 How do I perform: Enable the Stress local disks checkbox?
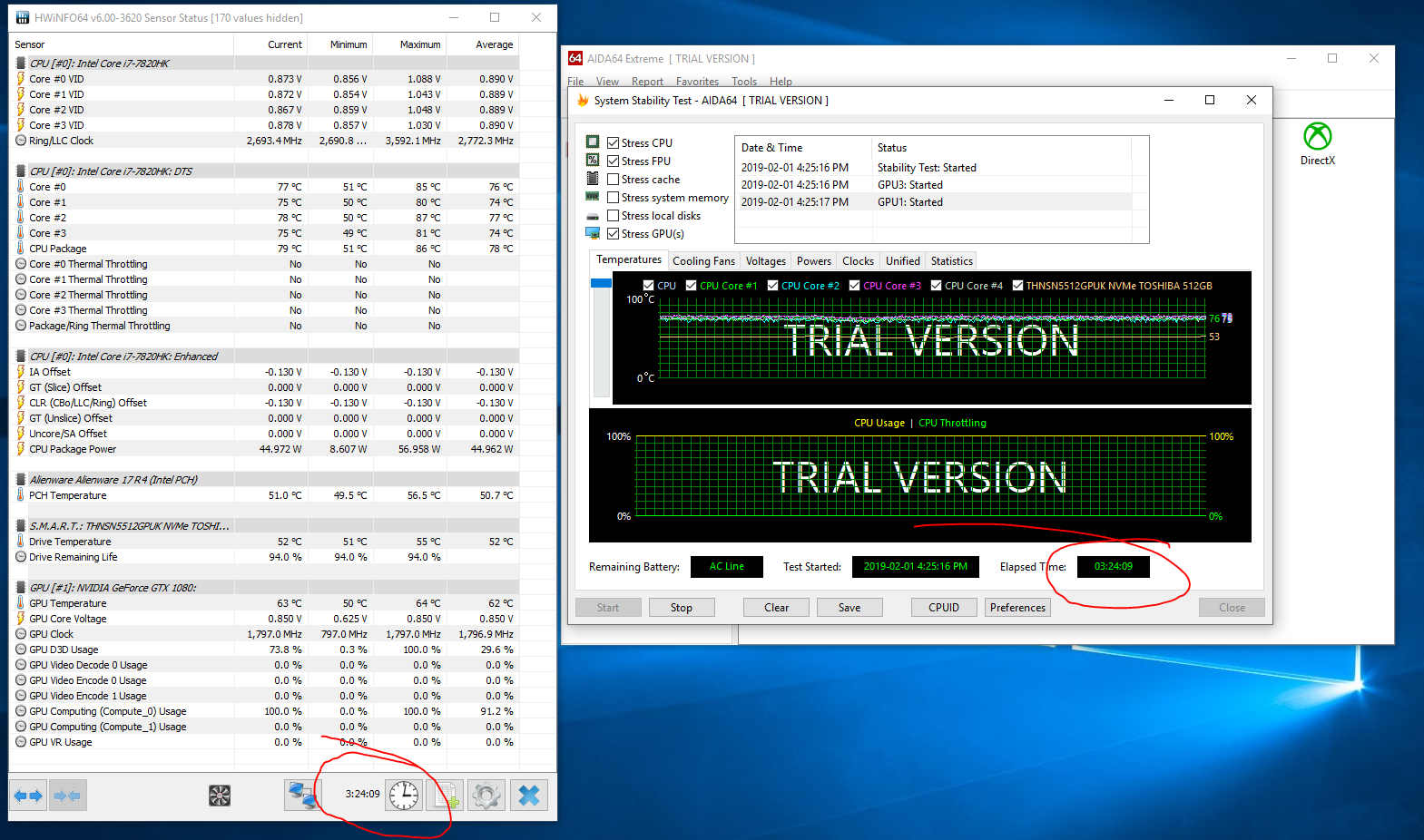point(614,215)
